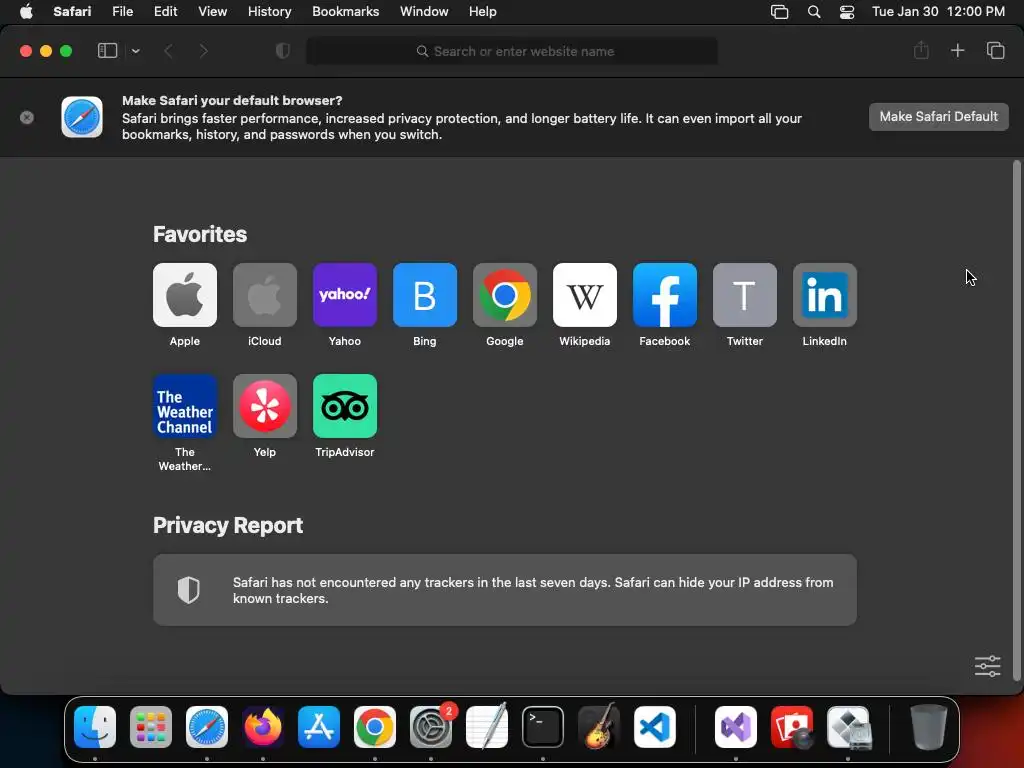Open the Yelp favorite
This screenshot has width=1024, height=768.
264,406
